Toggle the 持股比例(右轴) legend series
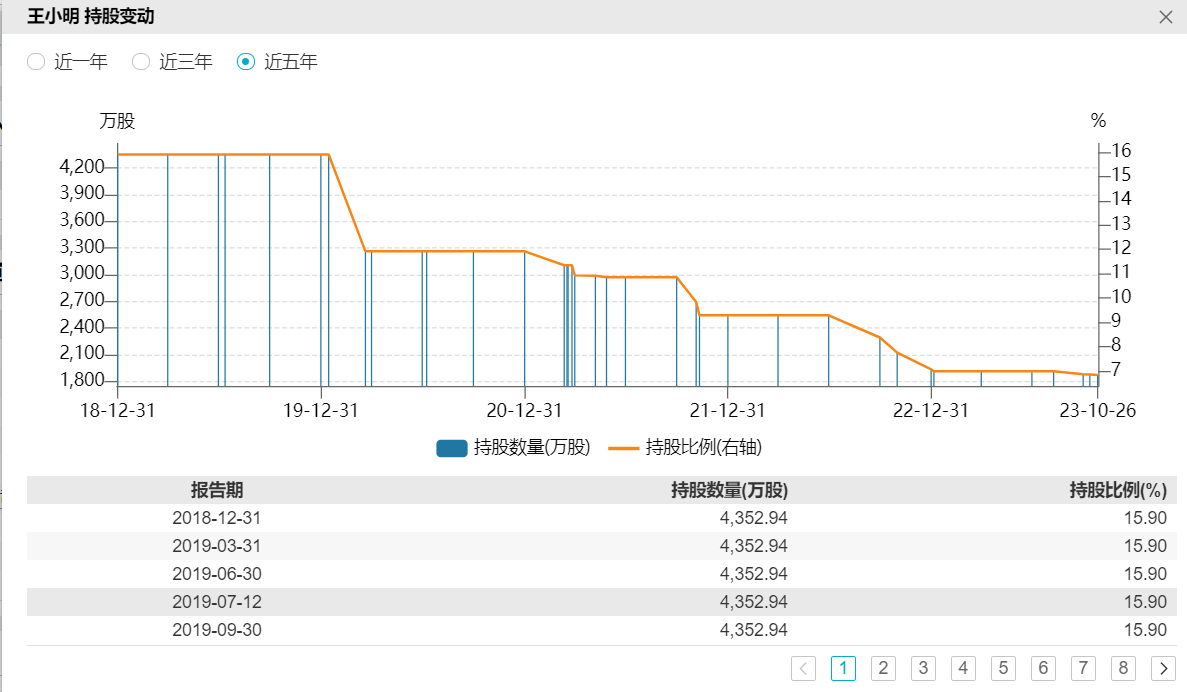 pos(685,447)
